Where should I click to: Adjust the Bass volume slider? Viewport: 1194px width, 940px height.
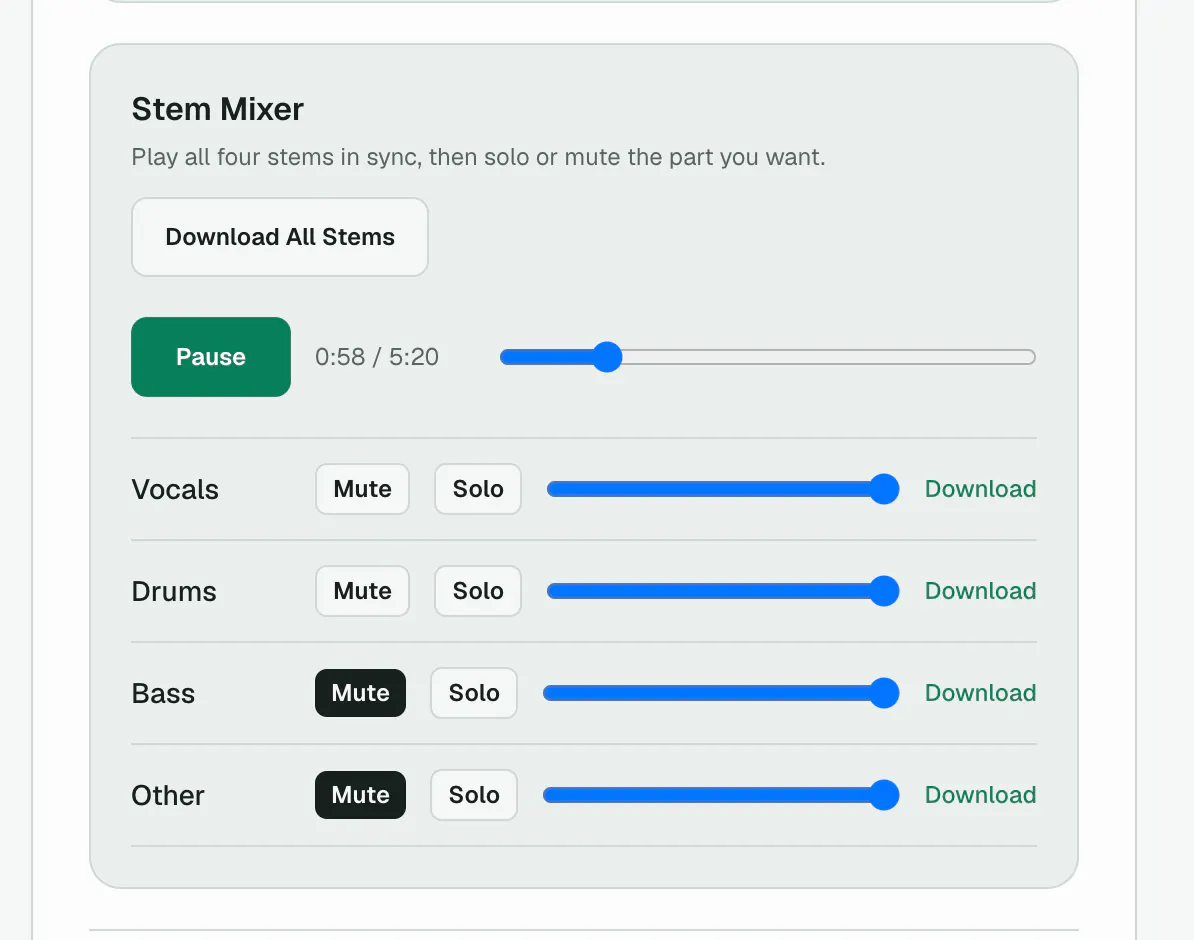tap(720, 693)
